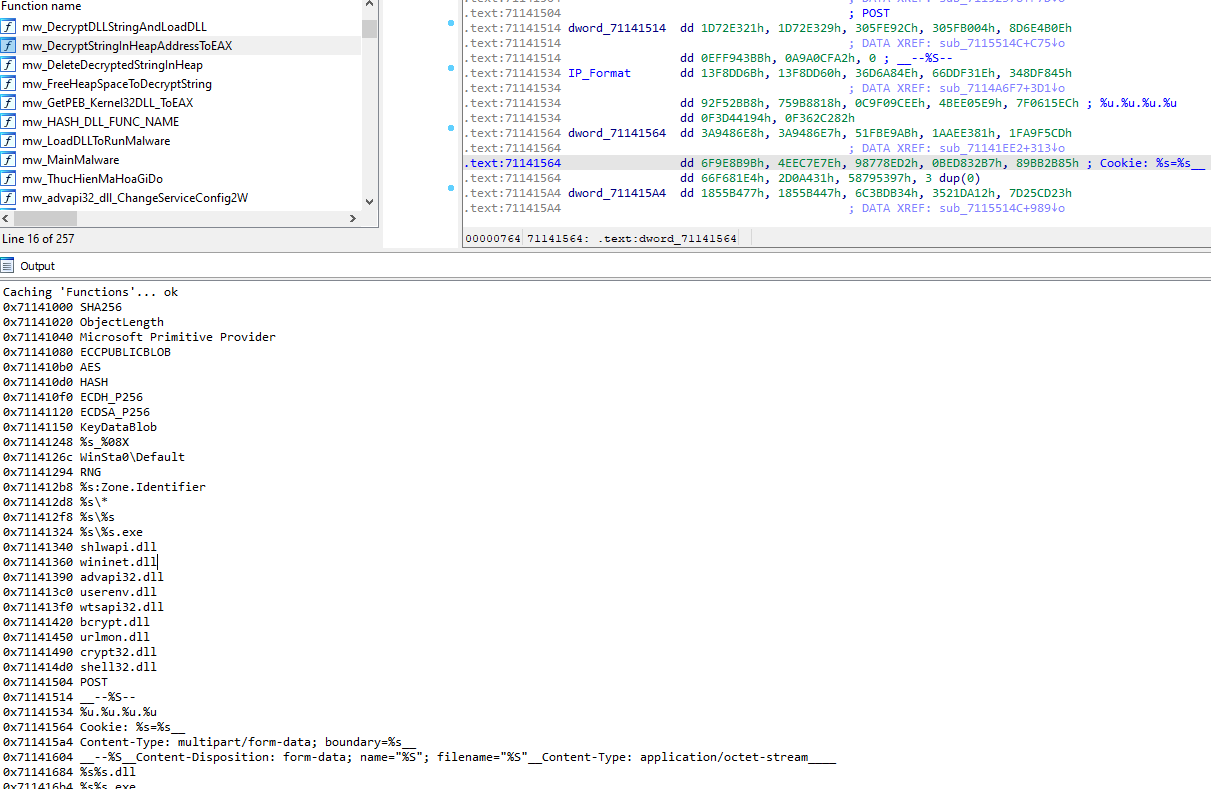Click the Content-Type: multipart/form-data output line

209,742
